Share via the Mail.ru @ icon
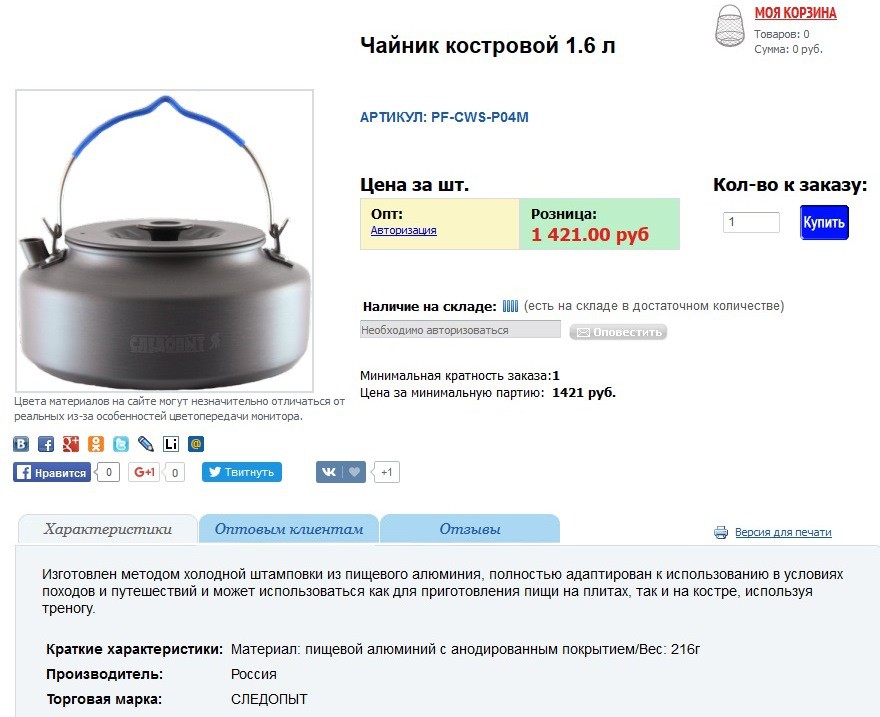Viewport: 880px width, 717px height. [x=196, y=444]
